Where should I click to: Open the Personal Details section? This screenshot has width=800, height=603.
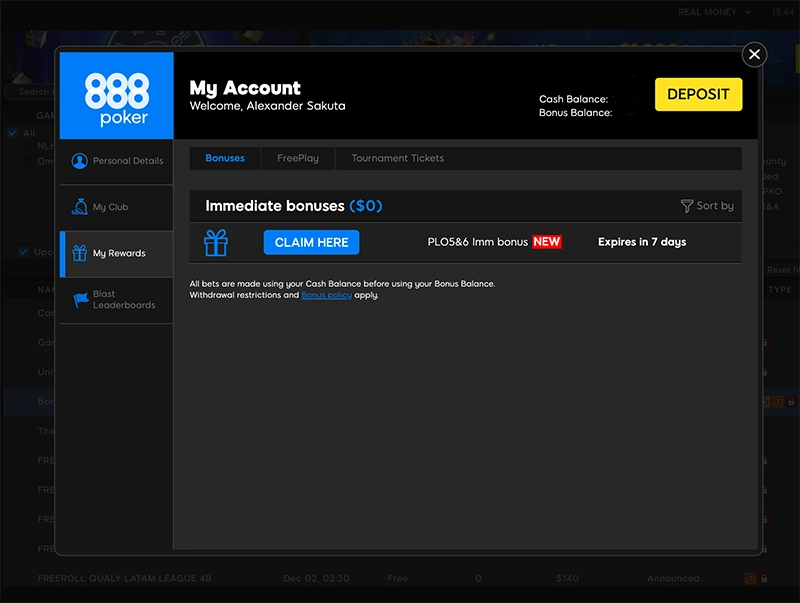click(116, 161)
